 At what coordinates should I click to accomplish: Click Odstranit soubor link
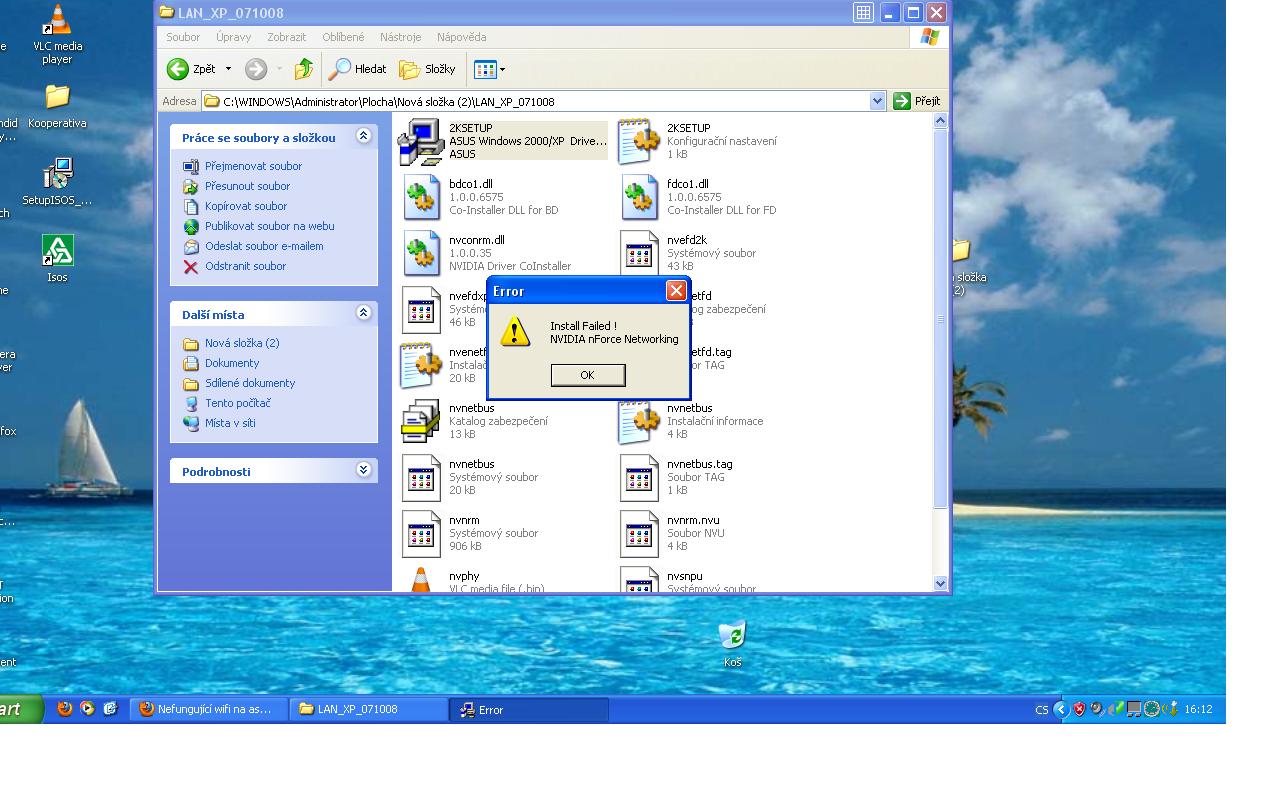245,266
